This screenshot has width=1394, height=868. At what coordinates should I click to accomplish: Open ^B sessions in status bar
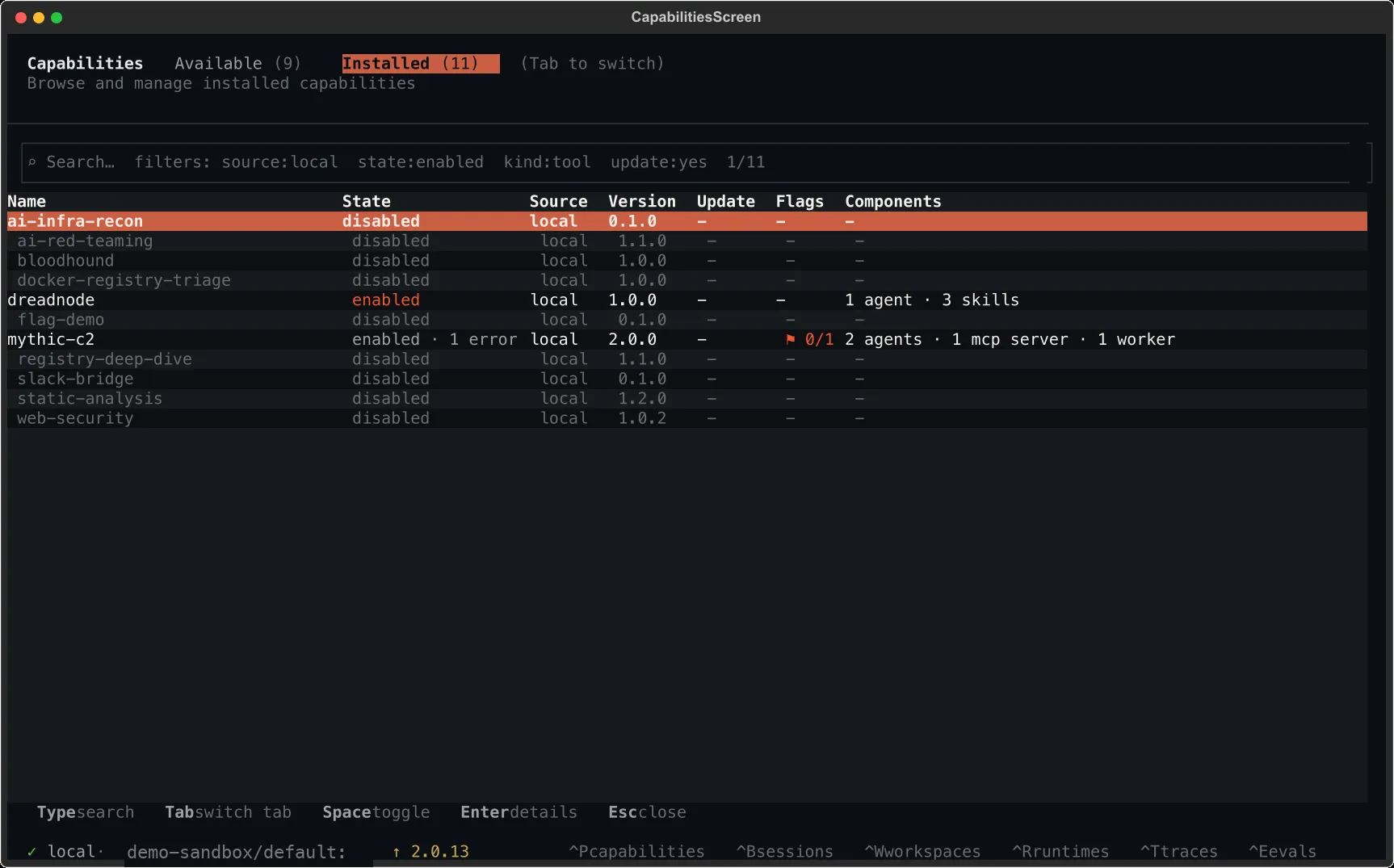(x=784, y=852)
